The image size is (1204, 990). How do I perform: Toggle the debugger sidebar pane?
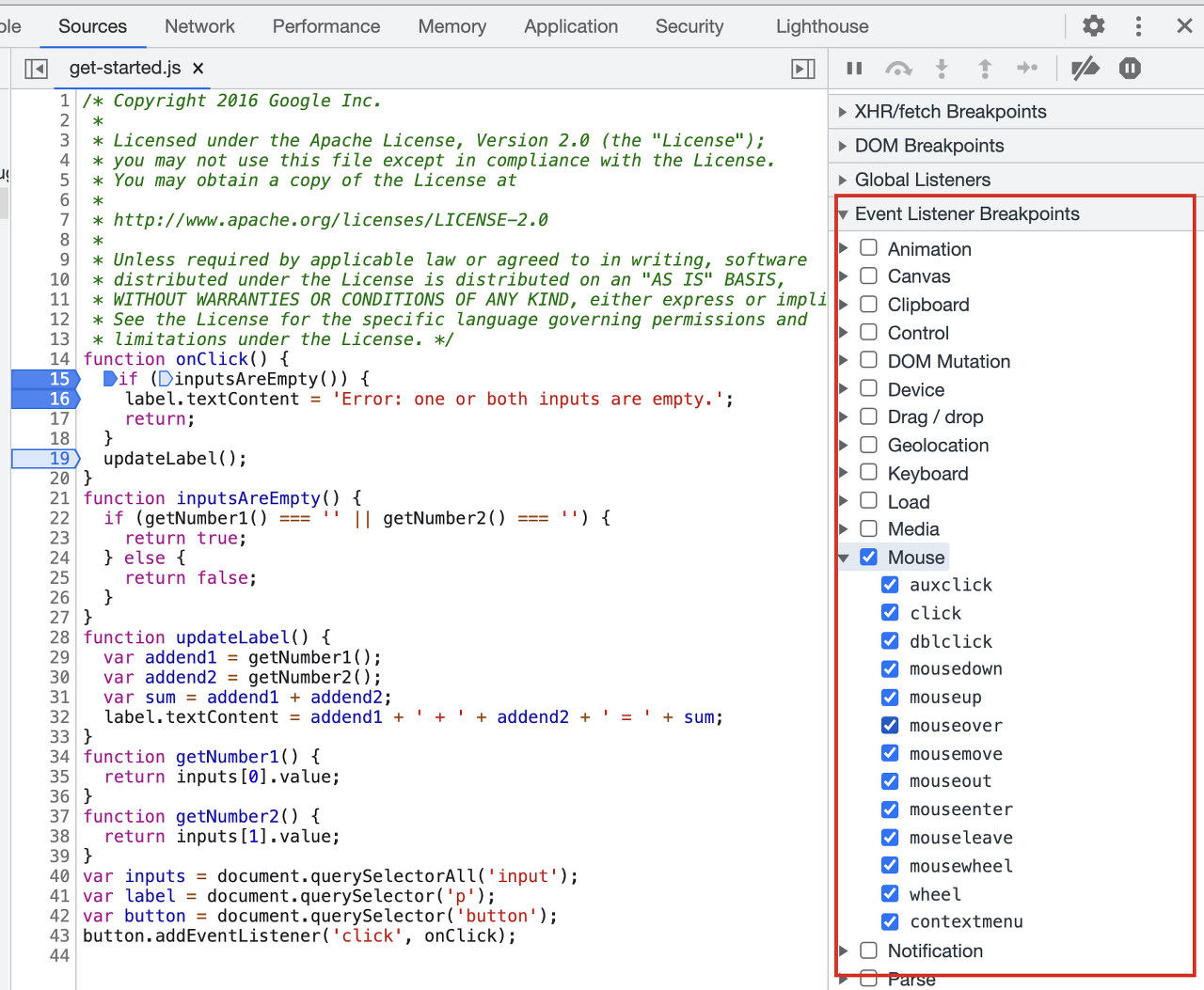(x=803, y=69)
